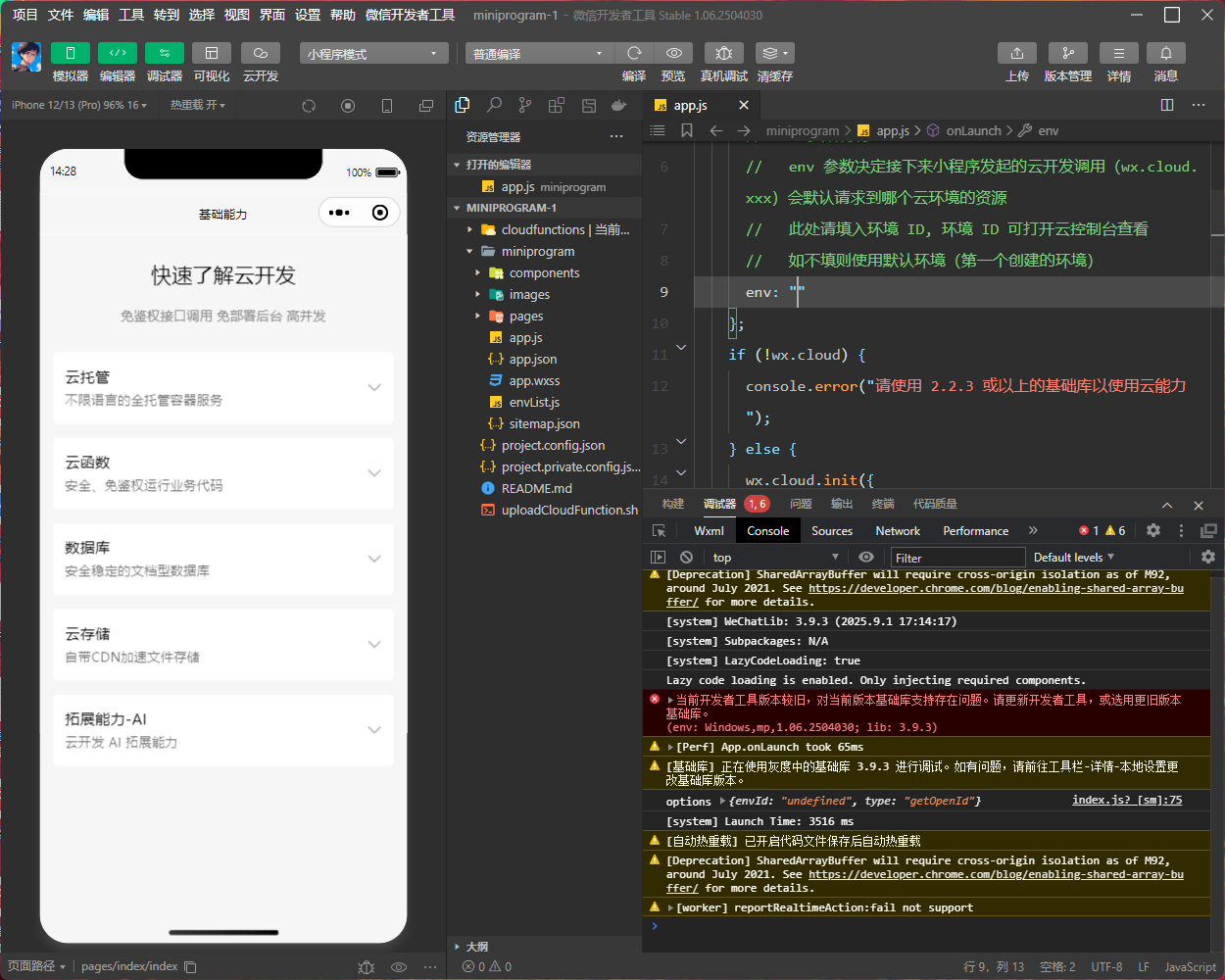Screen dimensions: 1225x980
Task: Open the 项目 menu
Action: [x=25, y=15]
